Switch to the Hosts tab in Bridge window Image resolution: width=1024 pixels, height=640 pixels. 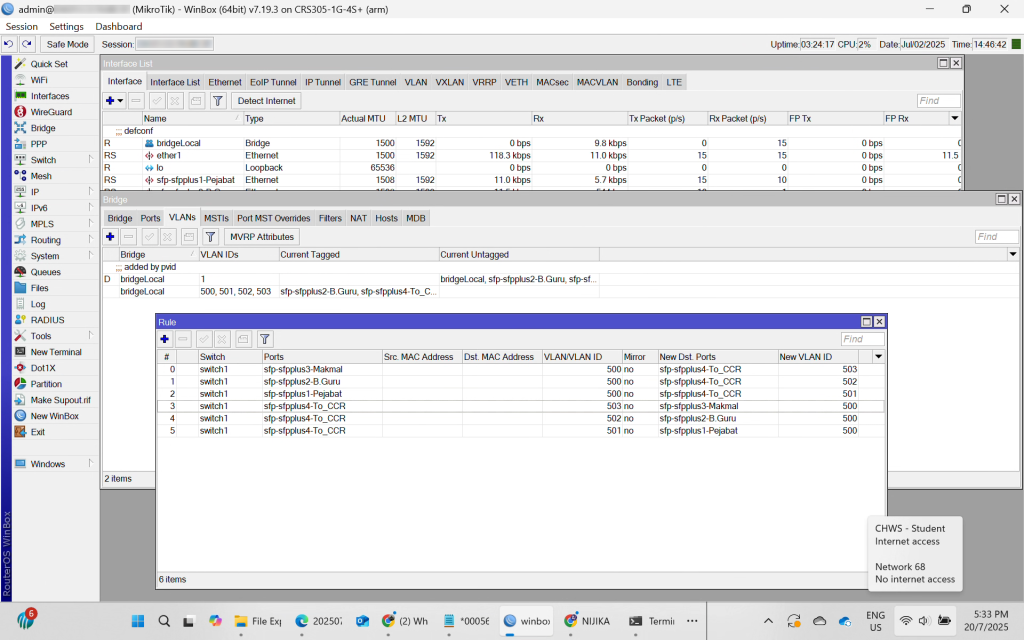[386, 218]
